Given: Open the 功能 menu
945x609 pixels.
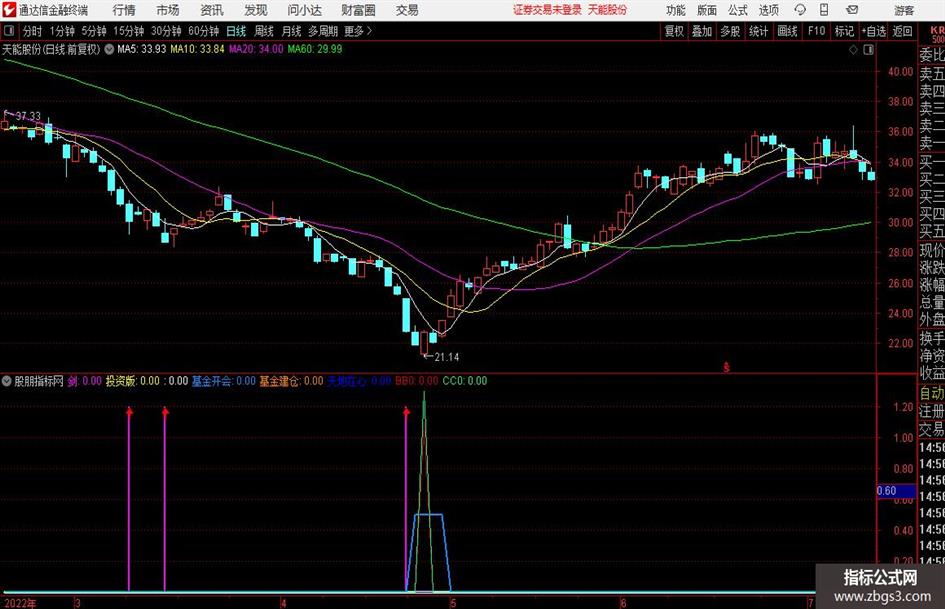Looking at the screenshot, I should [x=676, y=10].
